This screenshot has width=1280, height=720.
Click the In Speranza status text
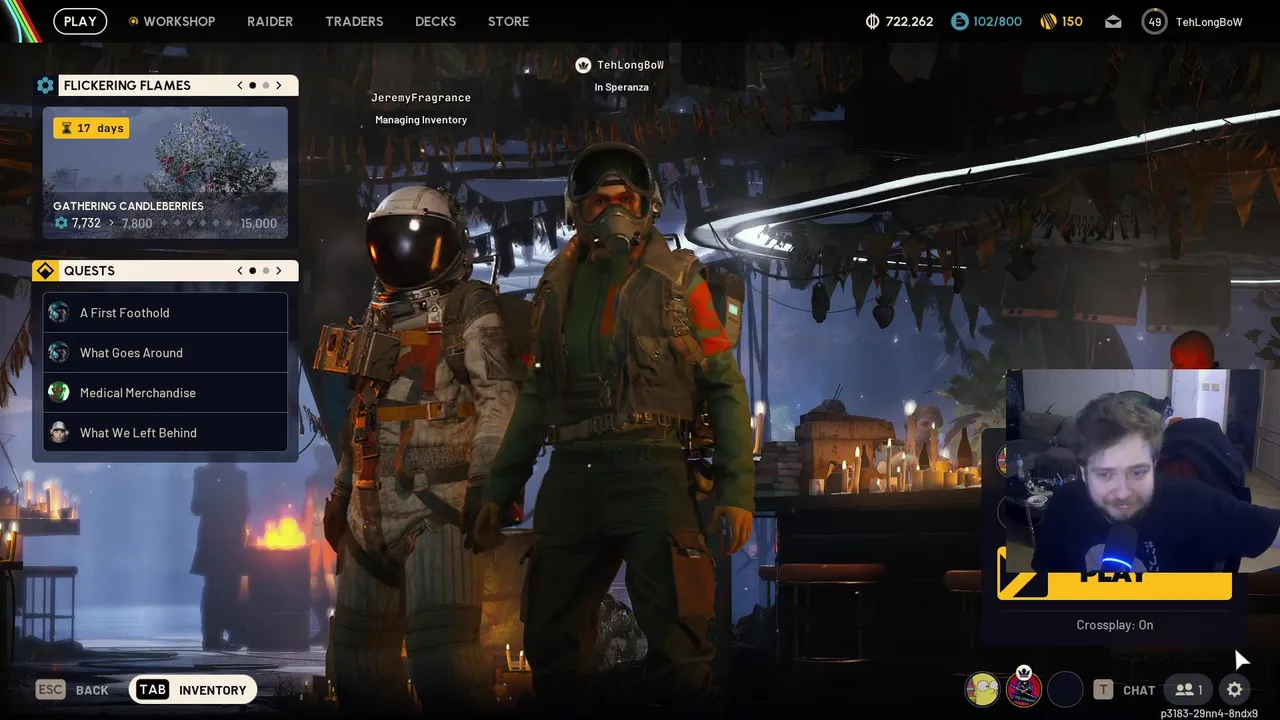click(x=621, y=87)
